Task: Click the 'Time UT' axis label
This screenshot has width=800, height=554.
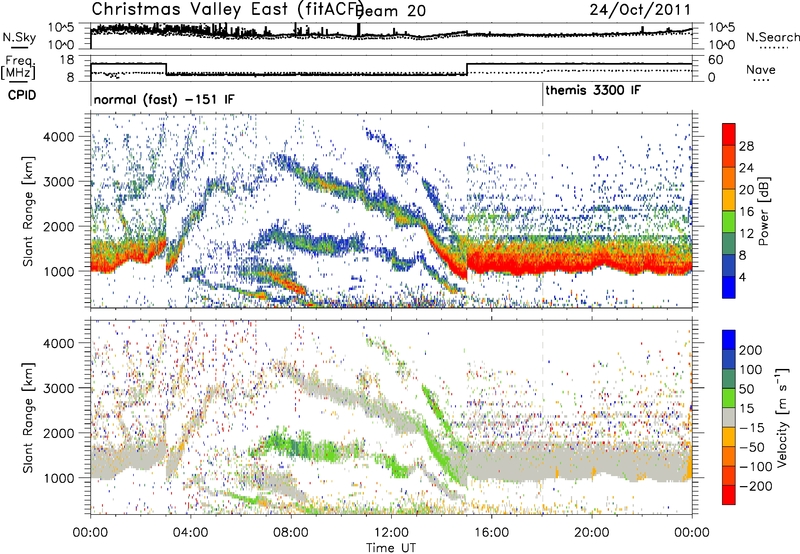Action: point(391,548)
